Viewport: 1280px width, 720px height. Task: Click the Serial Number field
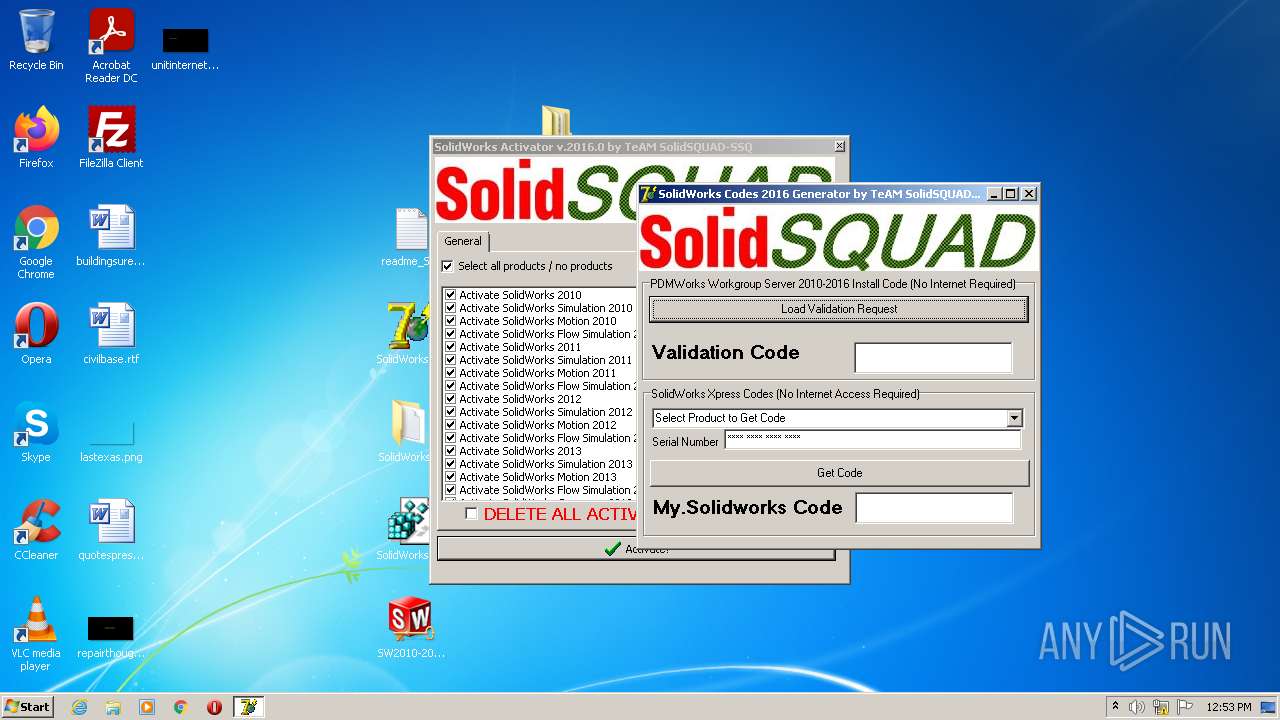(872, 440)
